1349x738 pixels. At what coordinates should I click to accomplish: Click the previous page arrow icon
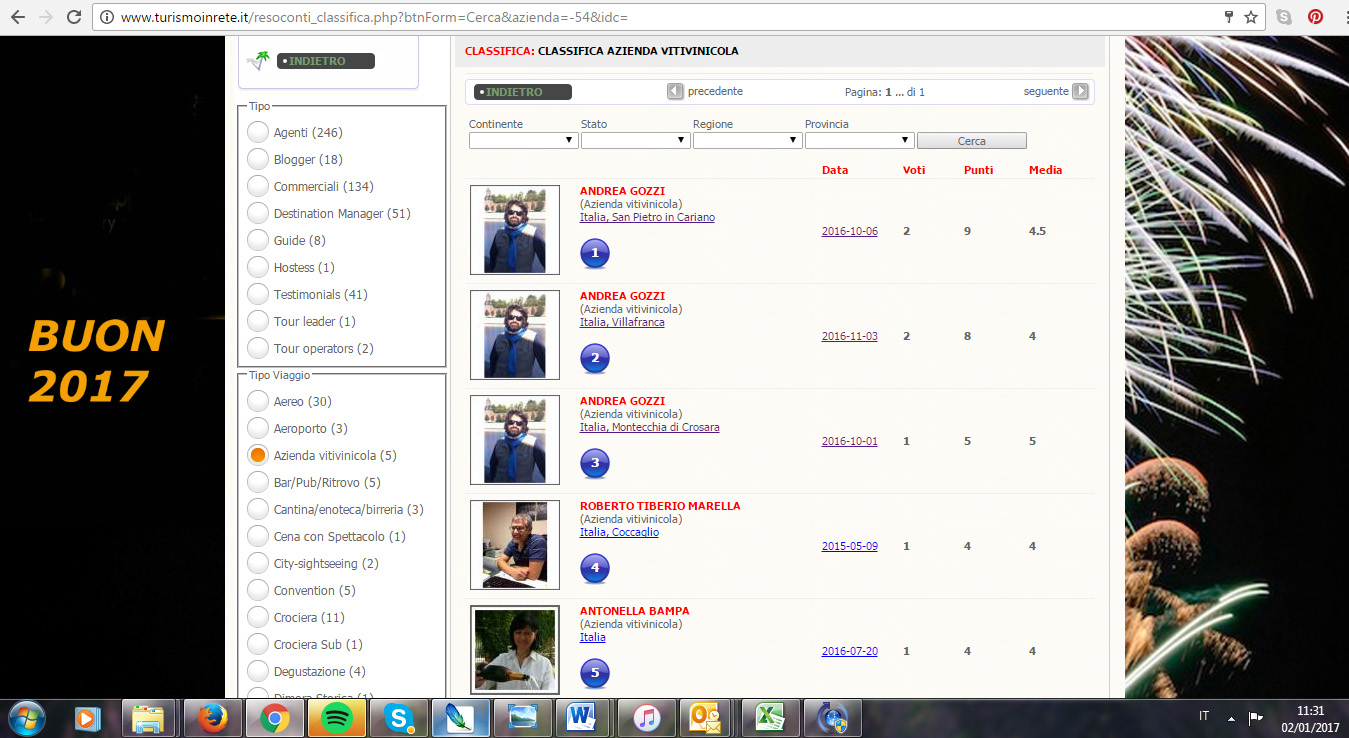click(675, 91)
